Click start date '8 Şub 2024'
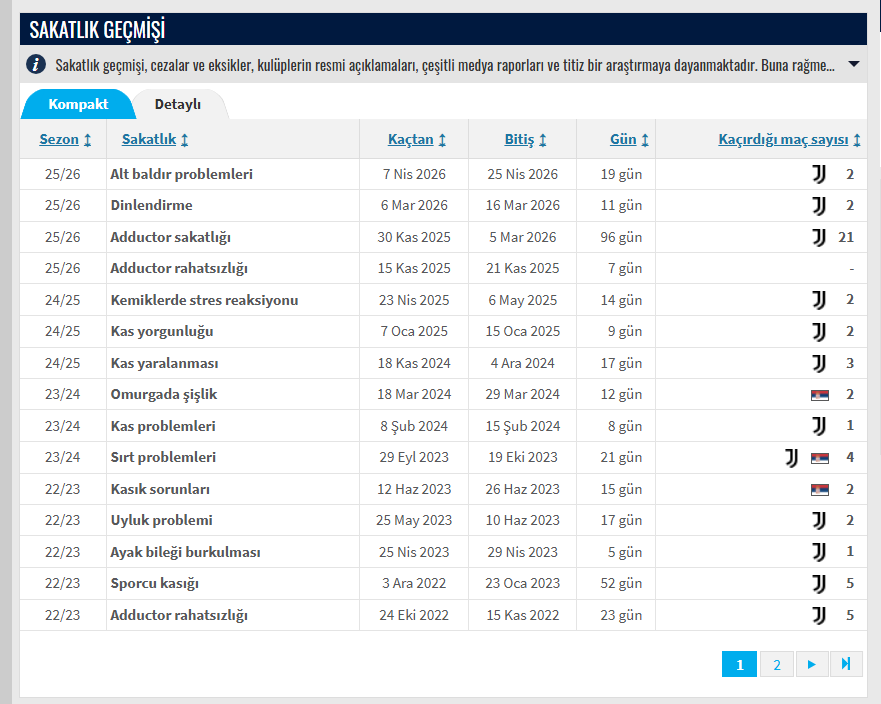Screen dimensions: 881x704 click(x=414, y=426)
